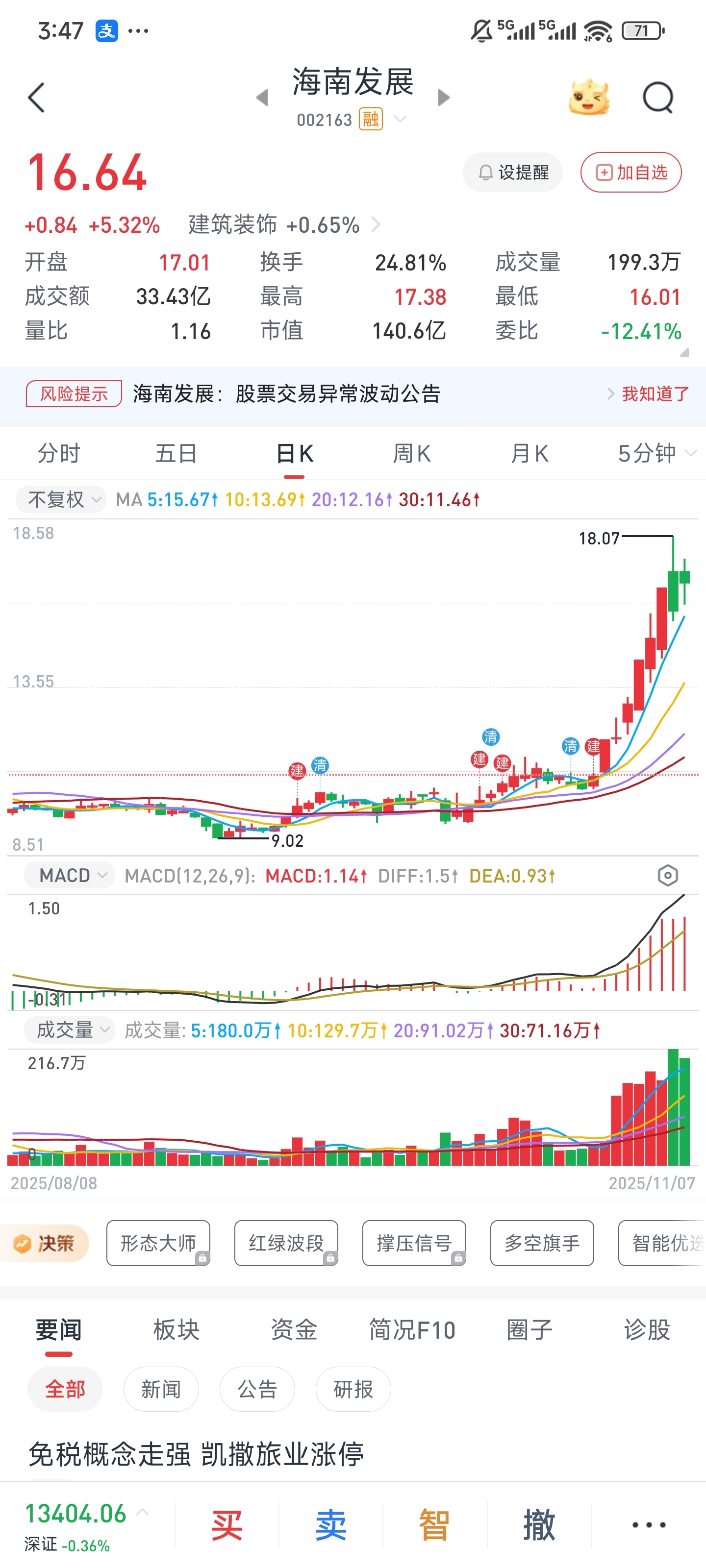Tap 买 buy button
The image size is (706, 1568).
tap(227, 1525)
